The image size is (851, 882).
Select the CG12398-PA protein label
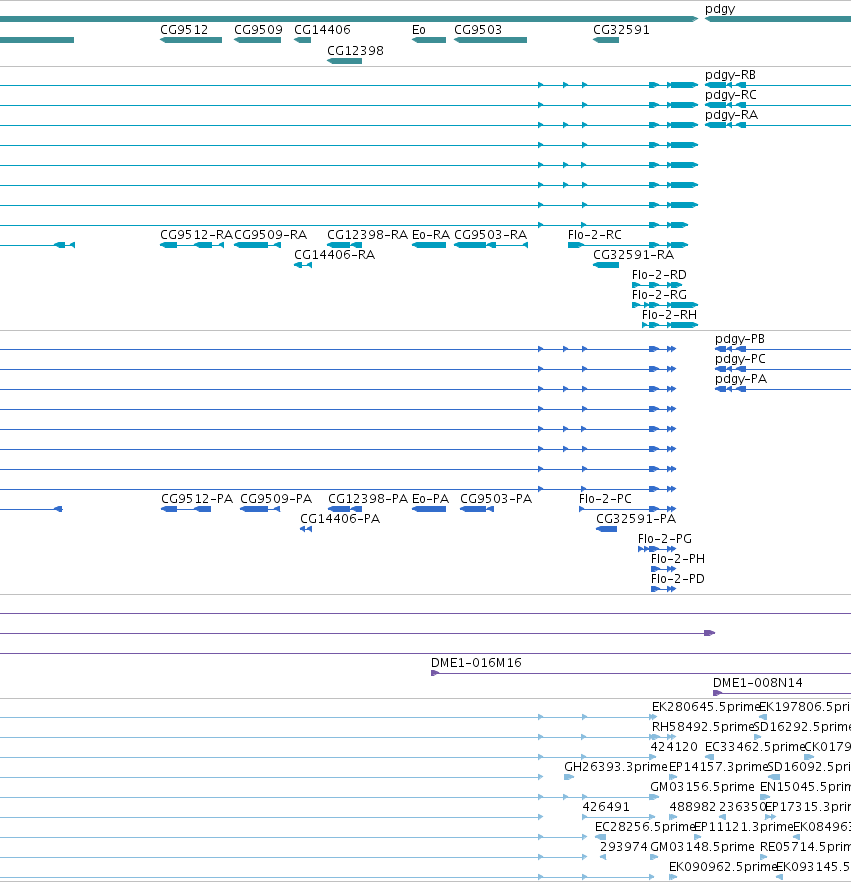click(368, 499)
